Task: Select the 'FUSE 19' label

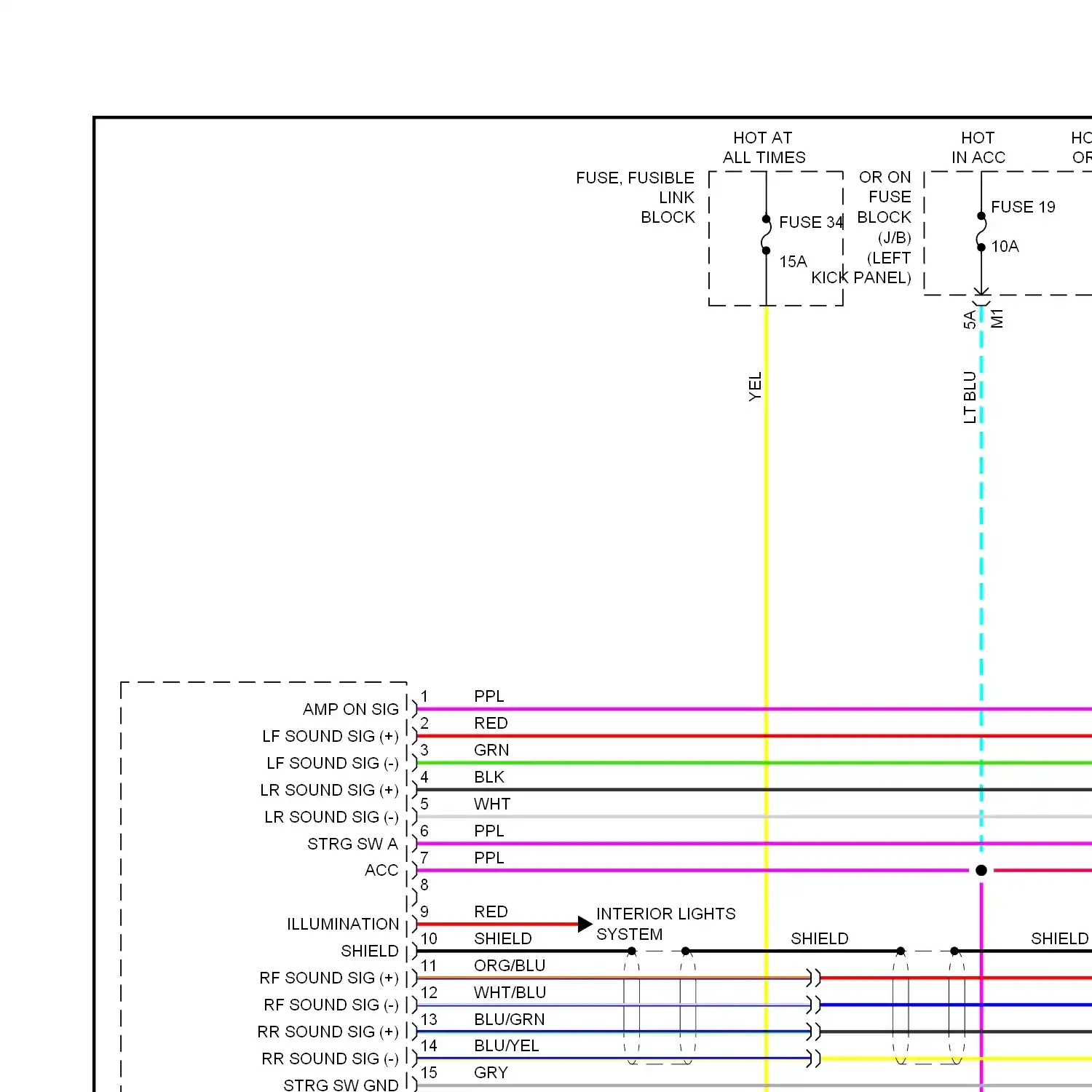Action: point(1023,207)
